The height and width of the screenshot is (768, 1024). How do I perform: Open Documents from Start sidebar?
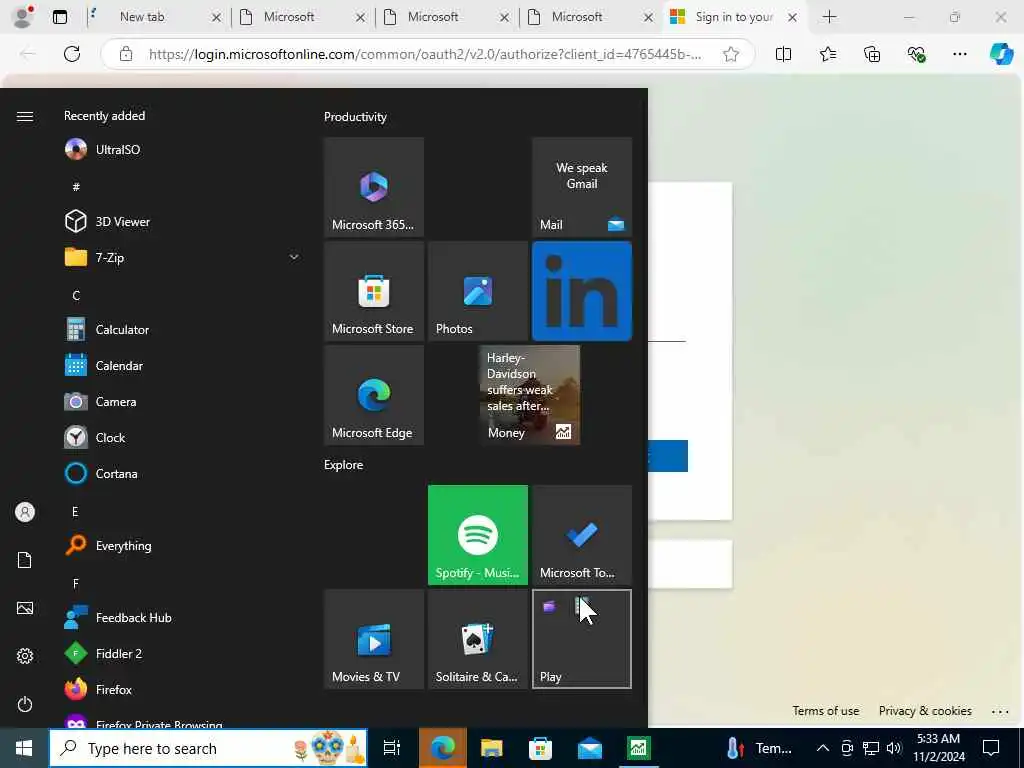pos(25,560)
